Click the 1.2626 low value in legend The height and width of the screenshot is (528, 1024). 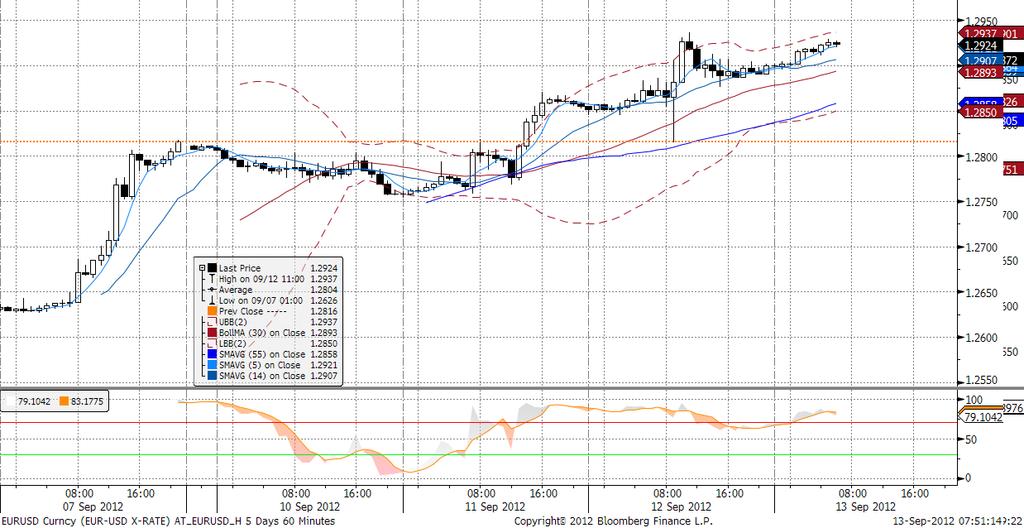click(x=324, y=301)
